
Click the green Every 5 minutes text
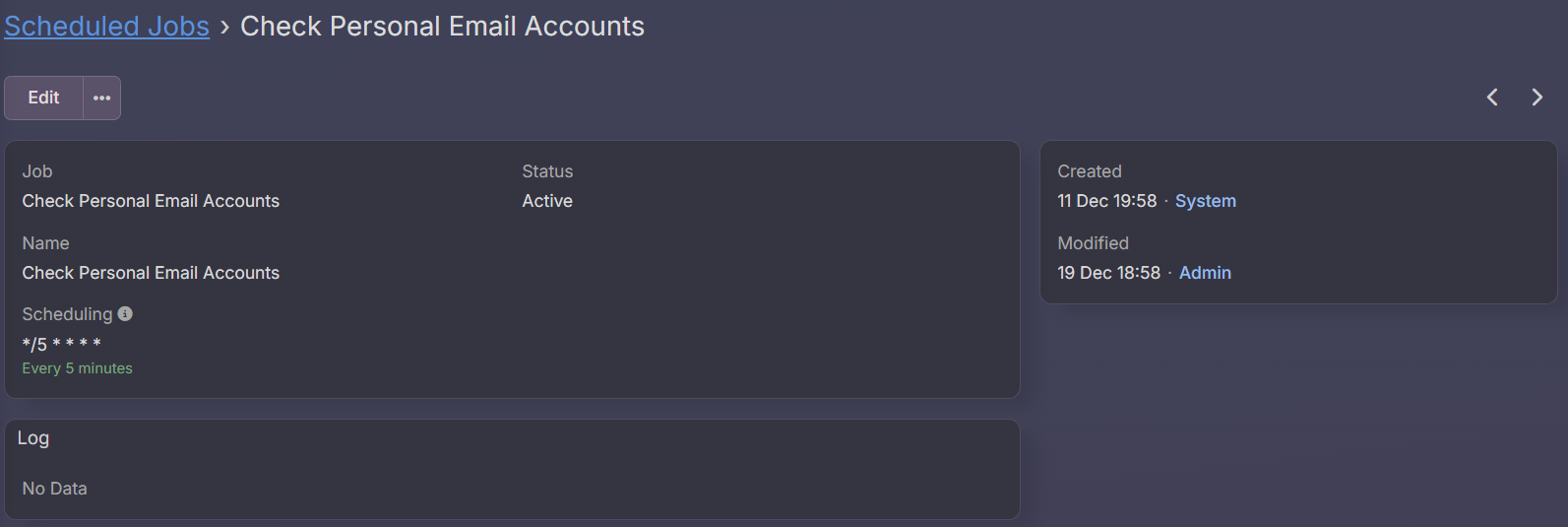coord(77,368)
